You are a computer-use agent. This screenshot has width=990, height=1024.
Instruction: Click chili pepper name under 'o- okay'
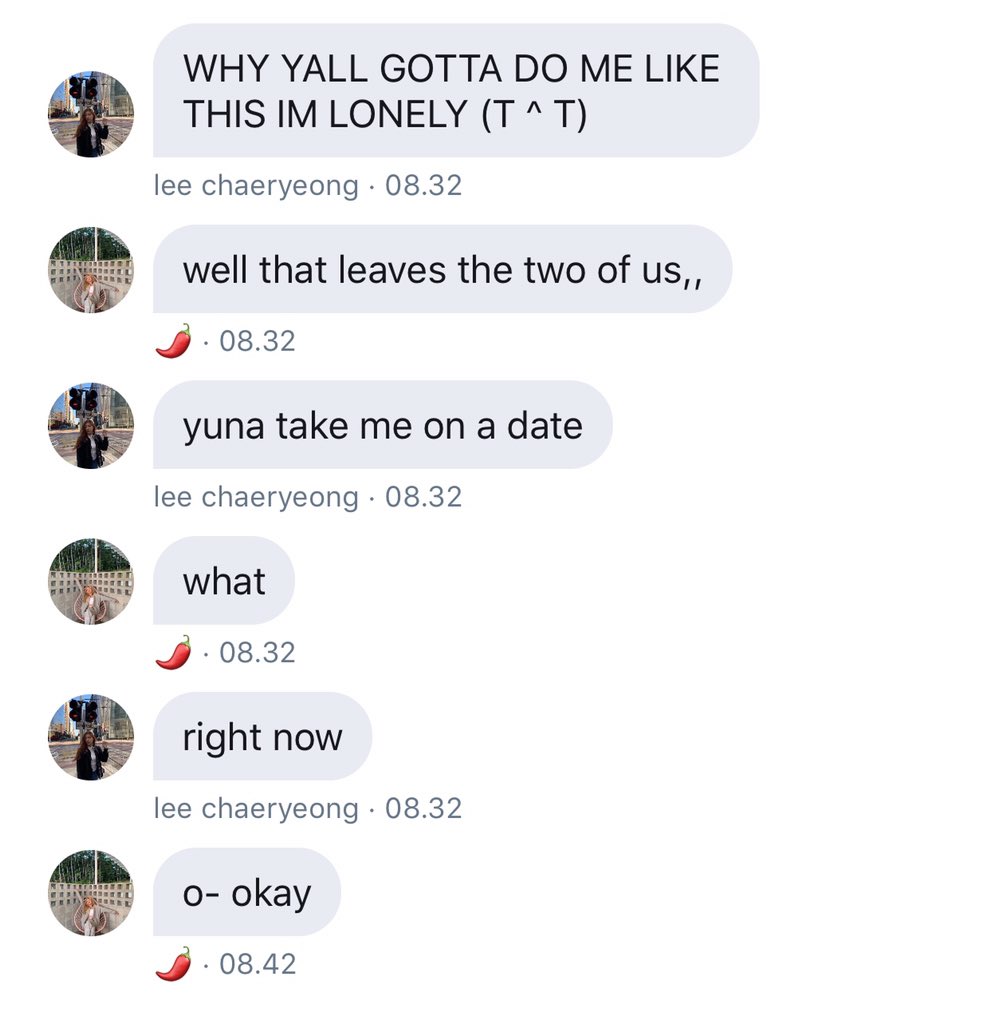[174, 964]
